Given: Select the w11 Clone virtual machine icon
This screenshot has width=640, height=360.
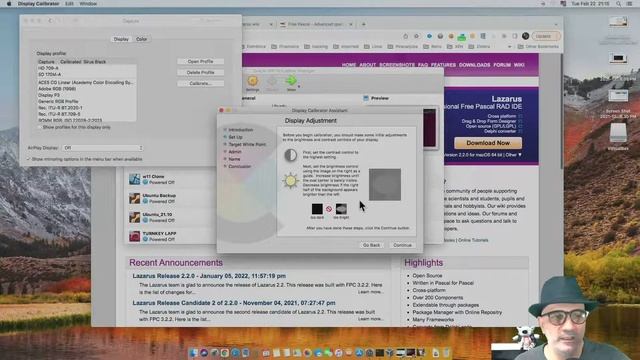Looking at the screenshot, I should click(135, 179).
